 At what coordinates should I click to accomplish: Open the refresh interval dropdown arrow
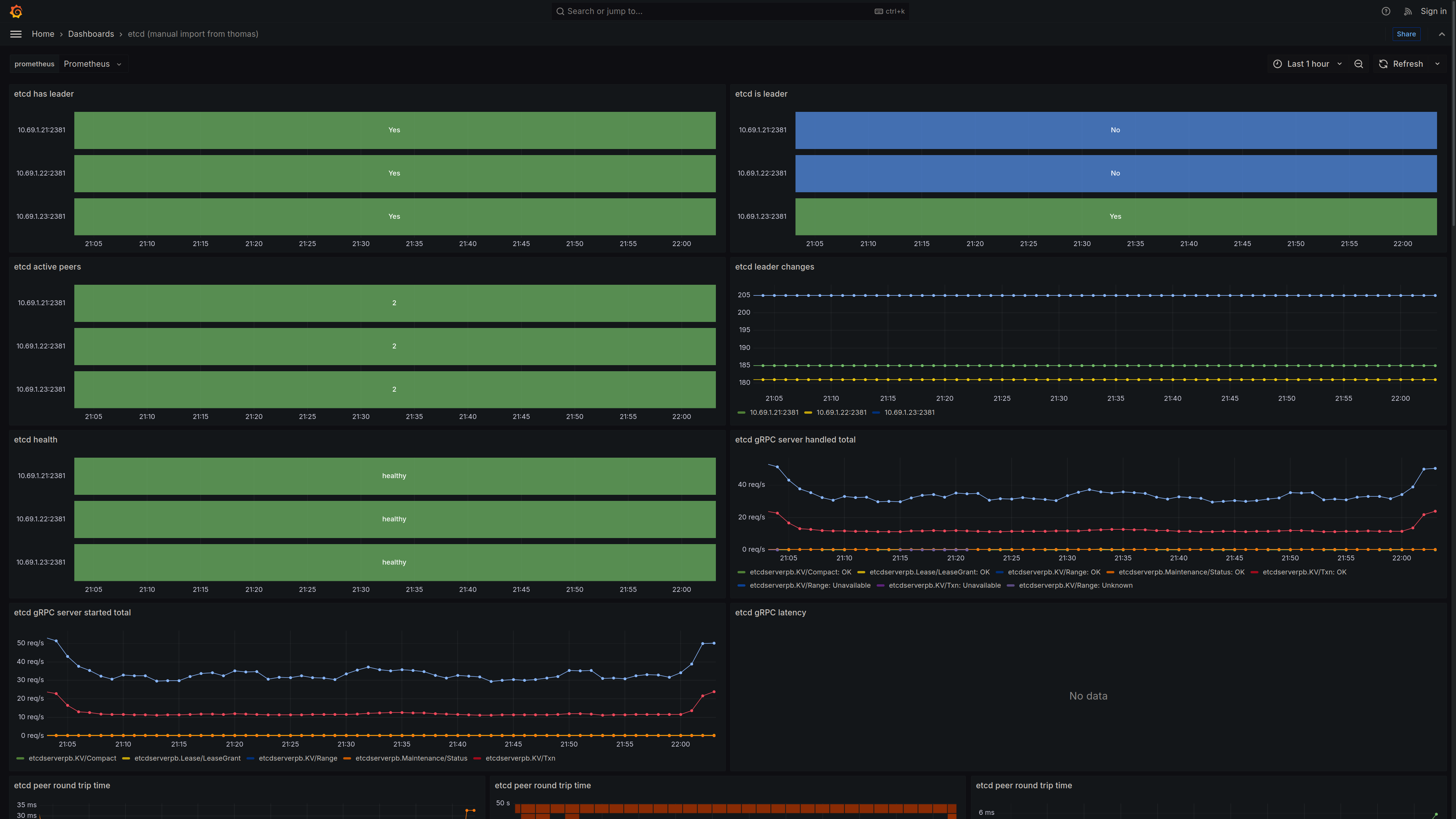(x=1437, y=64)
